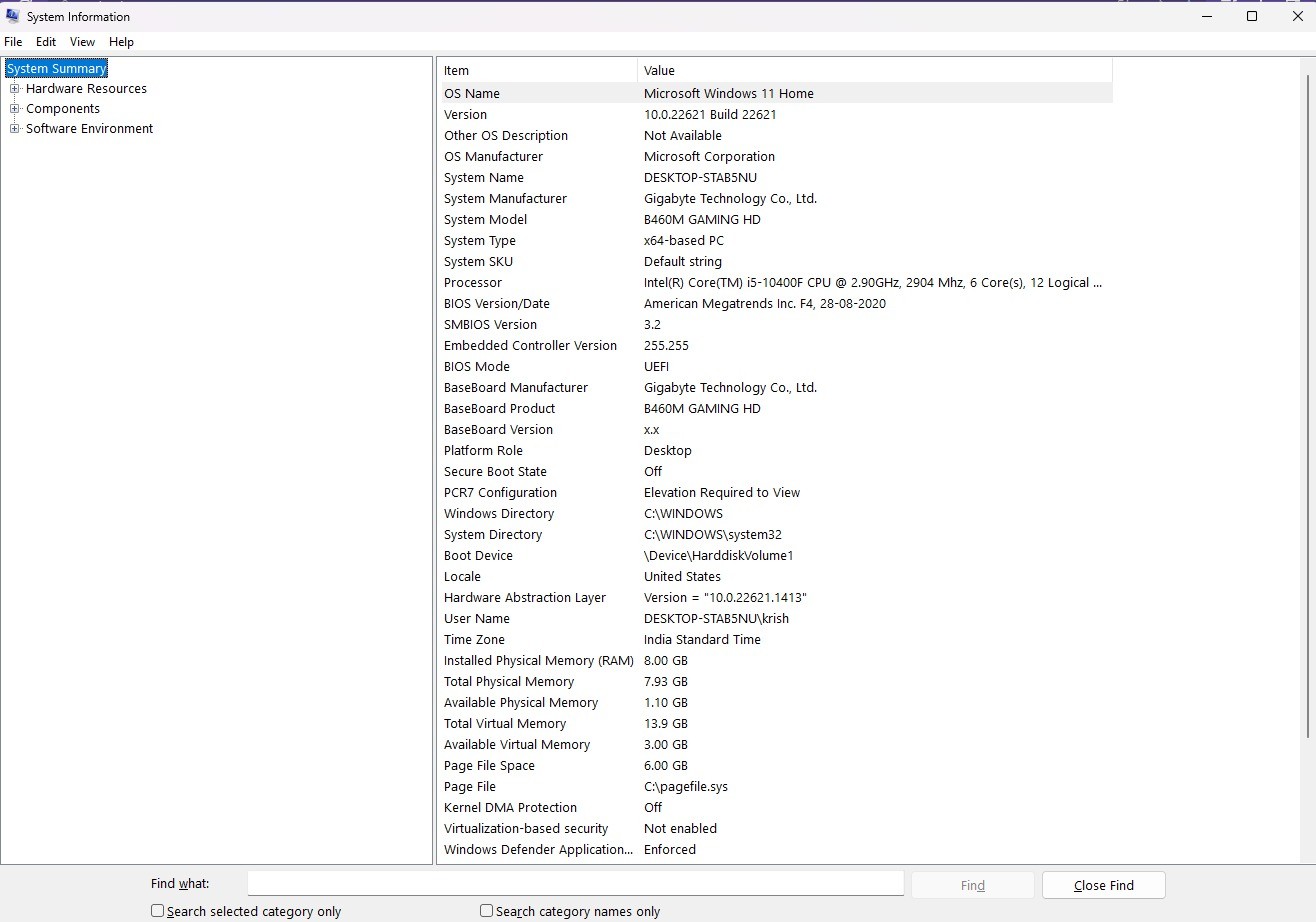Click the Close Find button
Image resolution: width=1316 pixels, height=922 pixels.
point(1104,885)
